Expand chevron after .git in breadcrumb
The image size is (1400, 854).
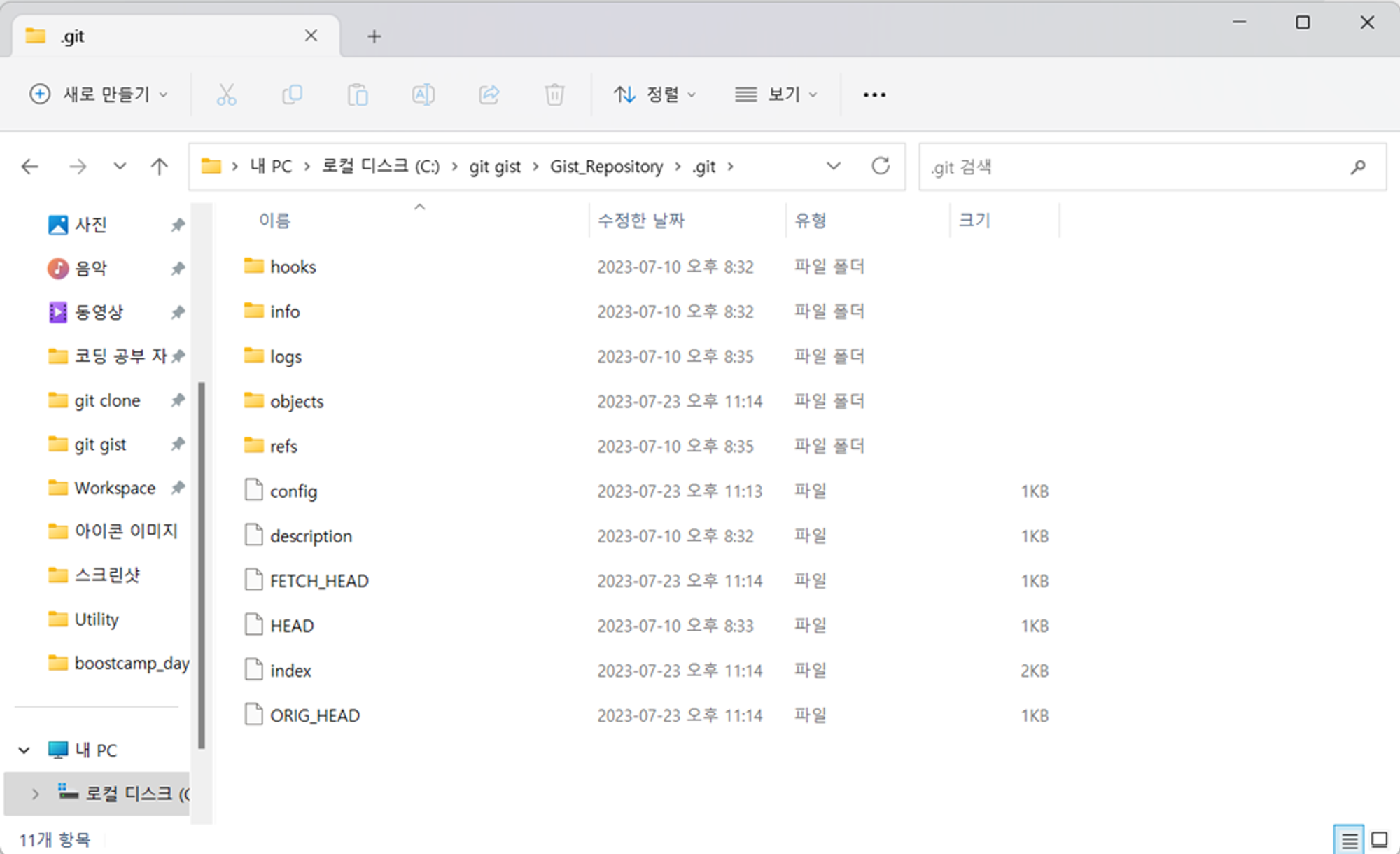click(730, 167)
